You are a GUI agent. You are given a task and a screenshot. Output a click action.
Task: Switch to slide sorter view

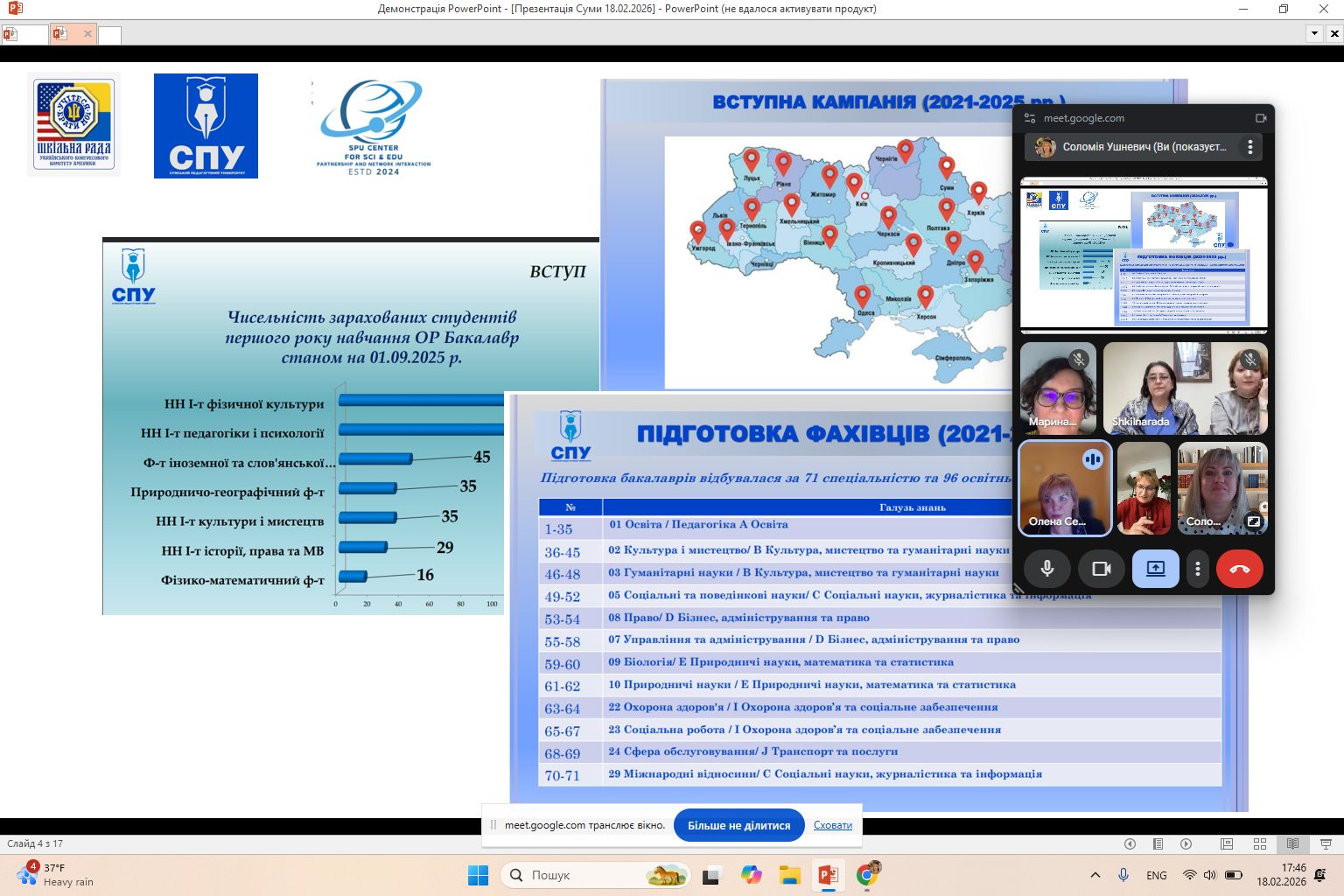click(x=1260, y=844)
